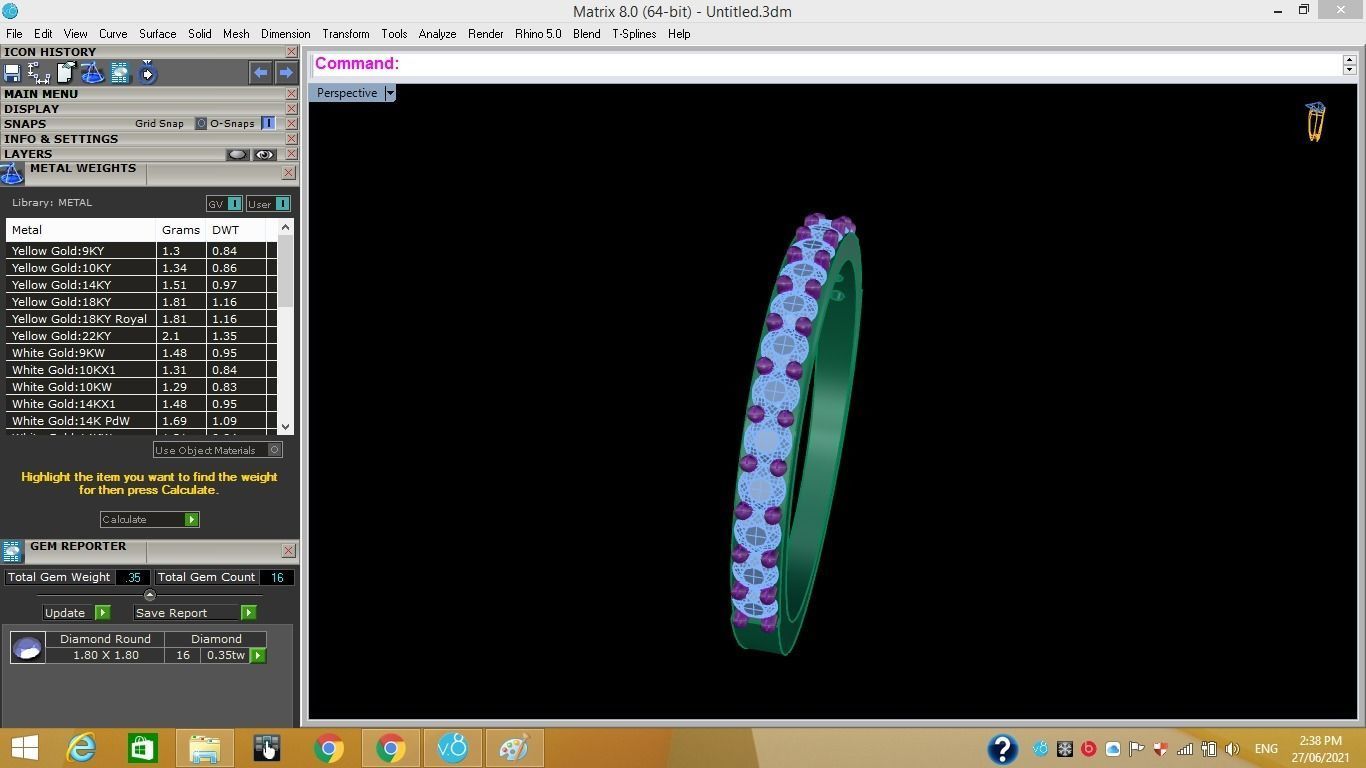Open the File menu
Image resolution: width=1366 pixels, height=768 pixels.
(14, 34)
